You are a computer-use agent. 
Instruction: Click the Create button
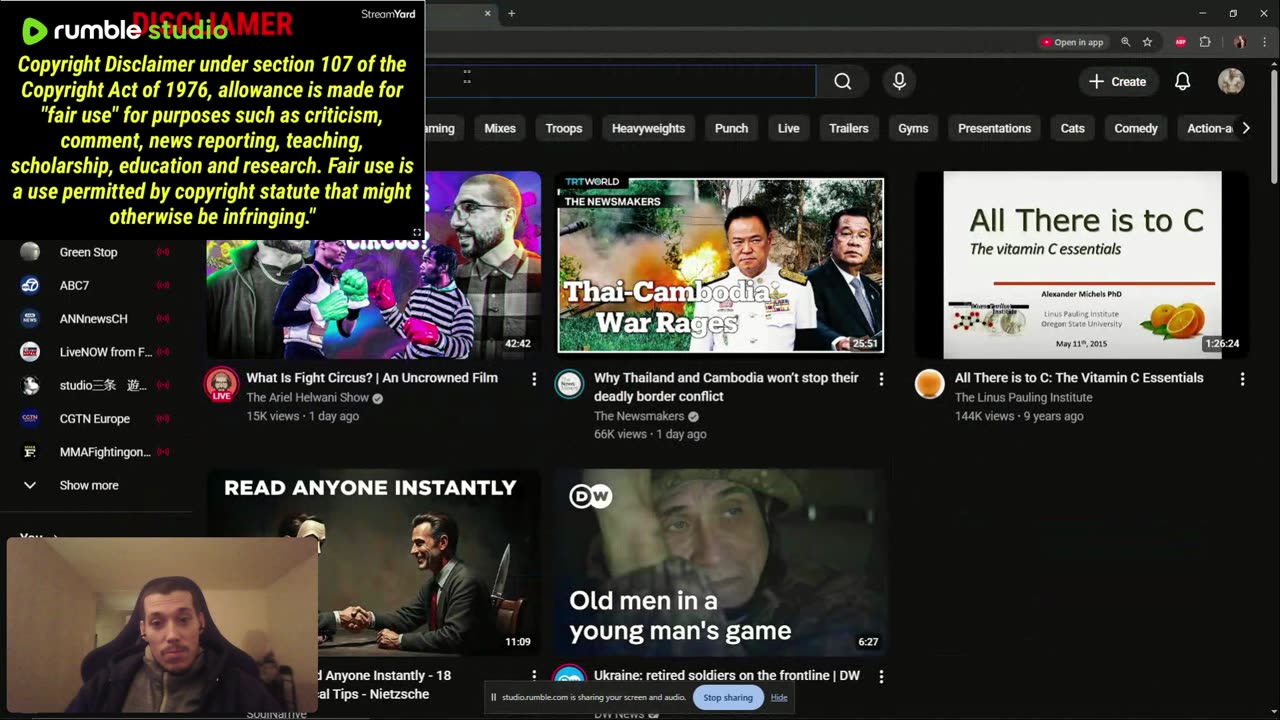[1118, 82]
